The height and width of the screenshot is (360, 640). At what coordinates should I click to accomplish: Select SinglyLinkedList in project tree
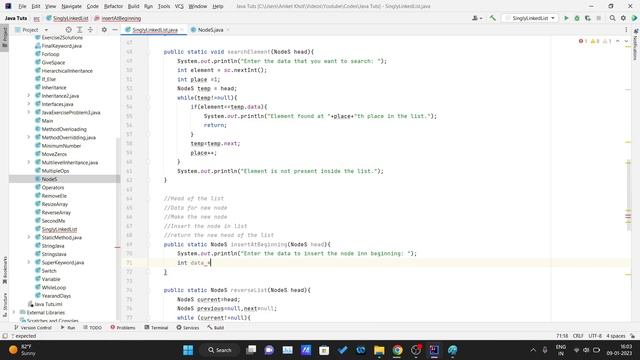[x=59, y=229]
